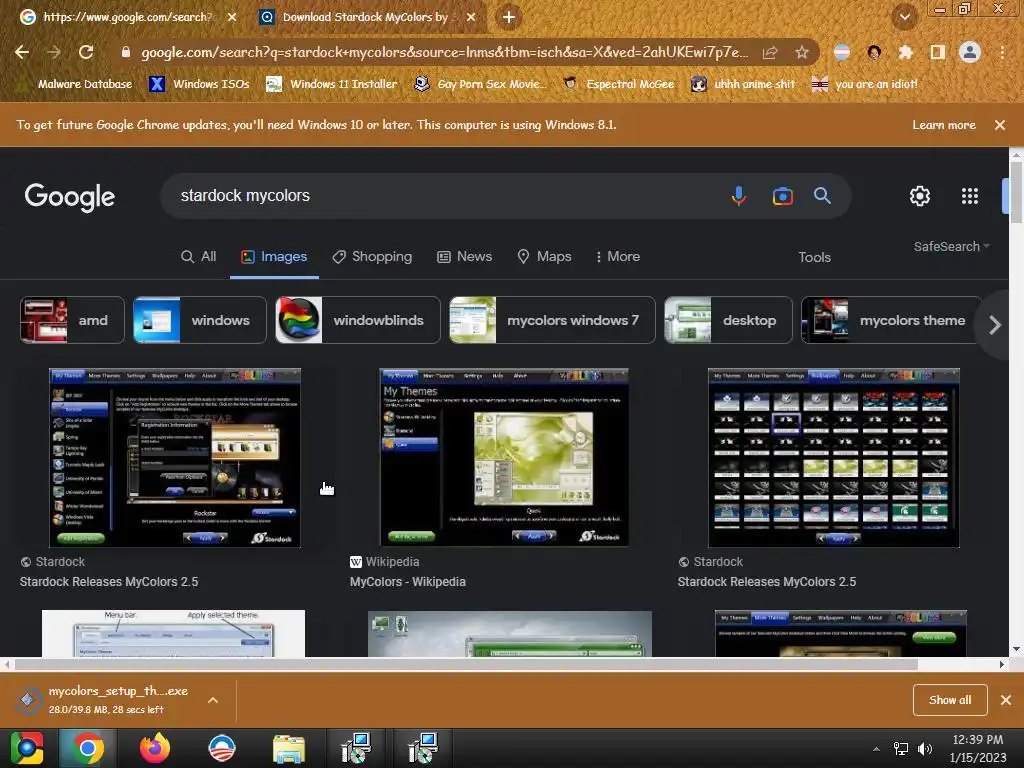The width and height of the screenshot is (1024, 768).
Task: Click the avatar extension icon in toolbar
Action: tap(874, 52)
